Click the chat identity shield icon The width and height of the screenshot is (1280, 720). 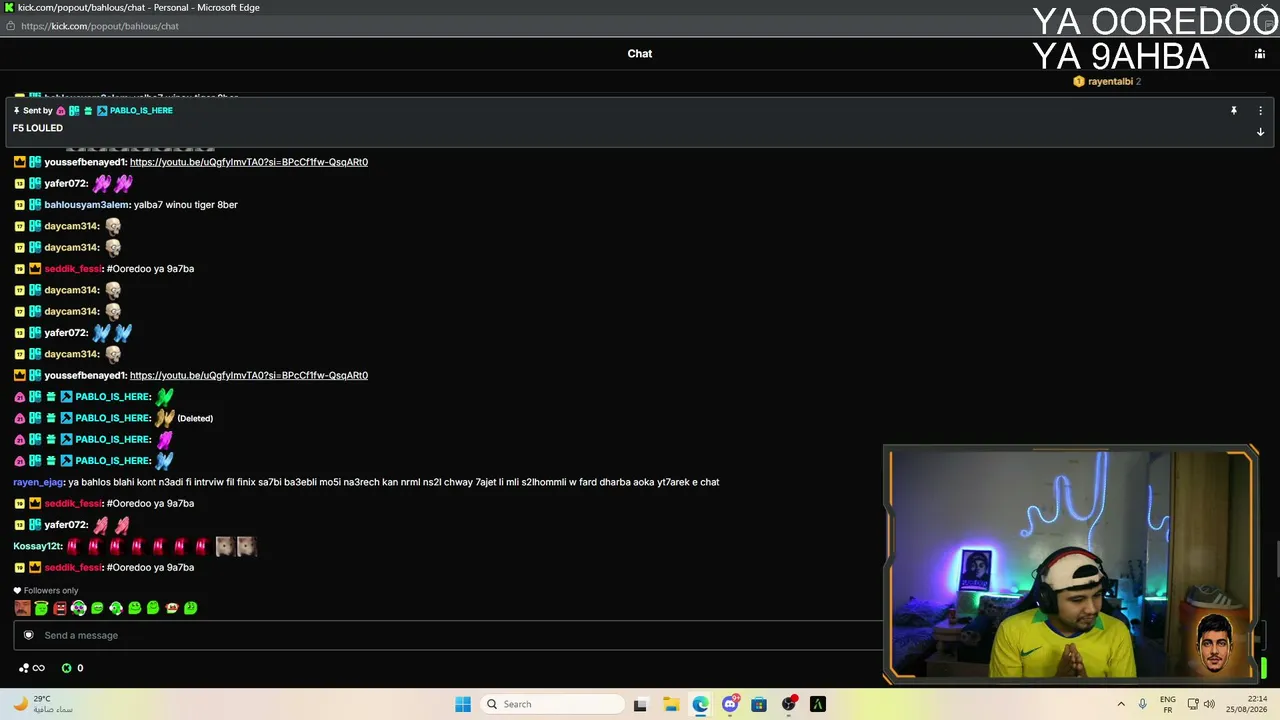tap(29, 635)
